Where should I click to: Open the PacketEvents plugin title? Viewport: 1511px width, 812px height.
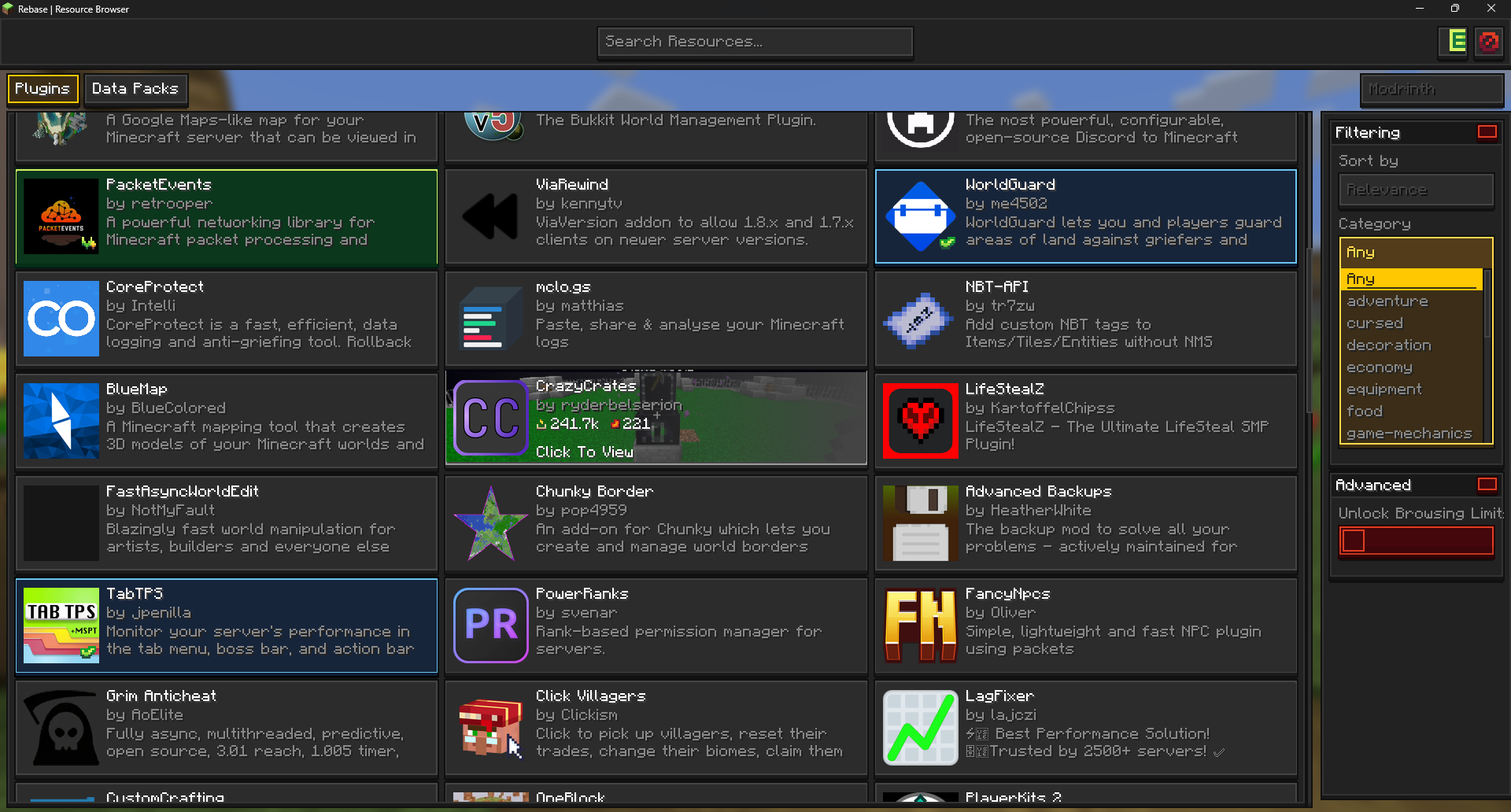tap(158, 184)
